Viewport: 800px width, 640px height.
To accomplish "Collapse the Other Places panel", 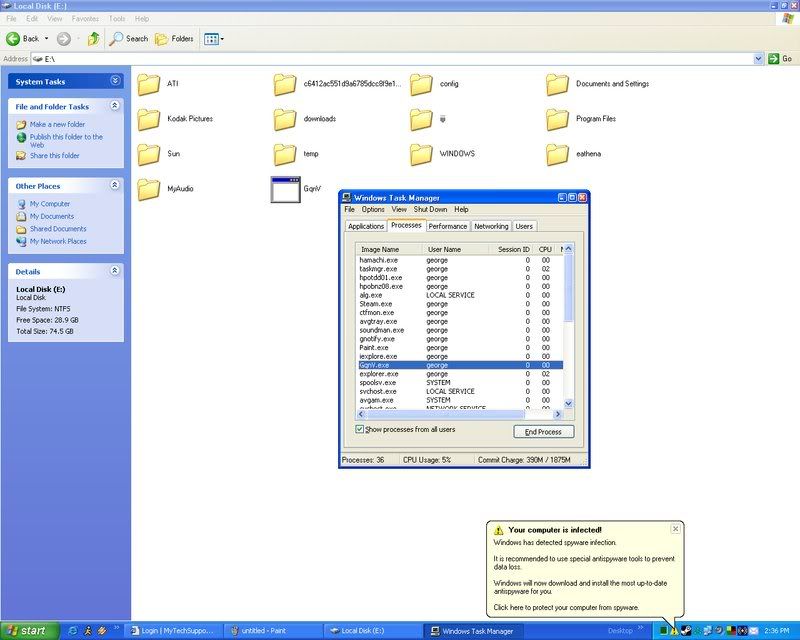I will point(115,185).
